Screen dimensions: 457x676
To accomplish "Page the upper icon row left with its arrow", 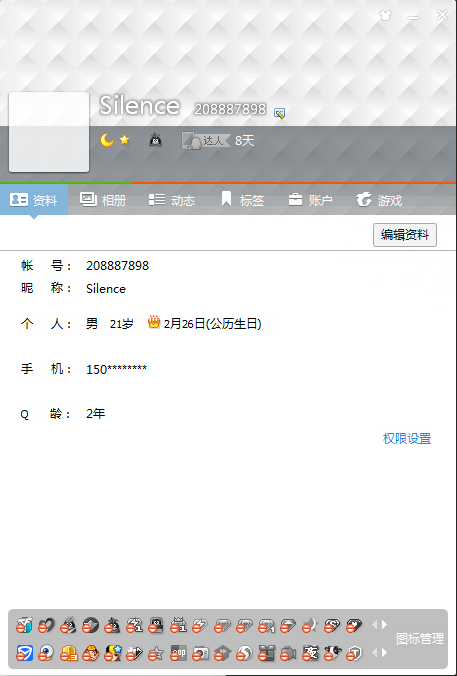I will pyautogui.click(x=374, y=624).
